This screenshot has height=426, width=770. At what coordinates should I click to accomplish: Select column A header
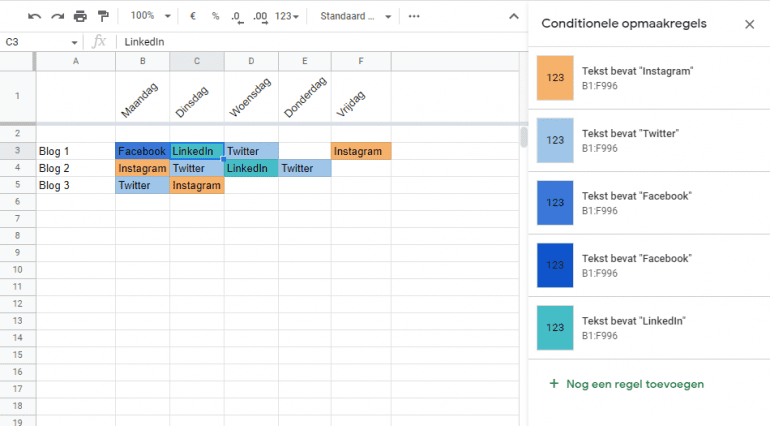tap(76, 61)
